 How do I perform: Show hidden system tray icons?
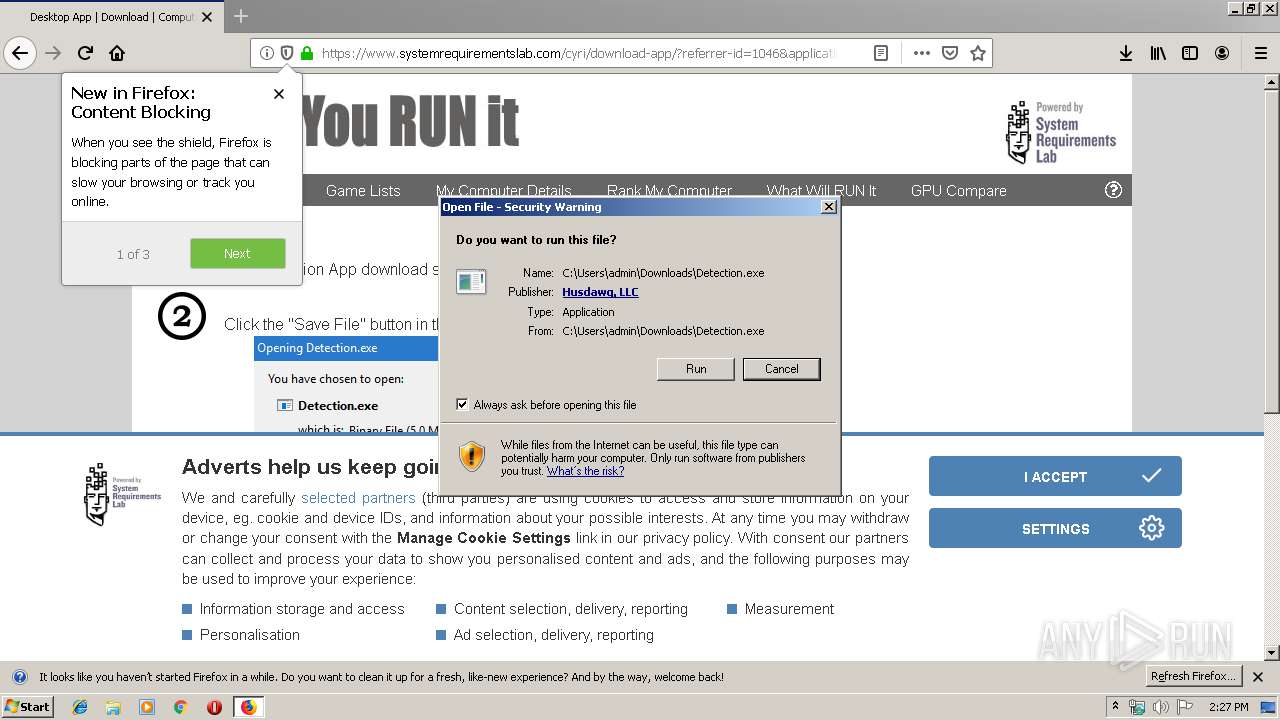point(1115,706)
